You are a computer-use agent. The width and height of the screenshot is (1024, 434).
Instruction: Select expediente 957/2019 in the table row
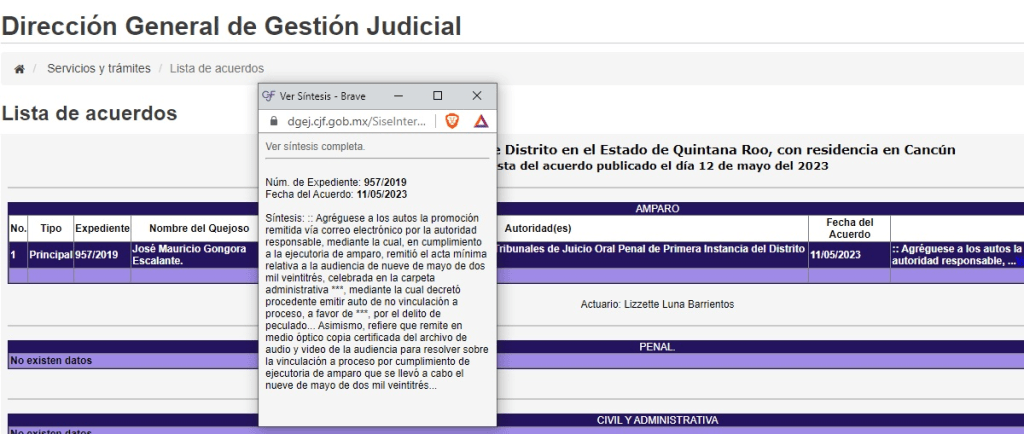(96, 255)
